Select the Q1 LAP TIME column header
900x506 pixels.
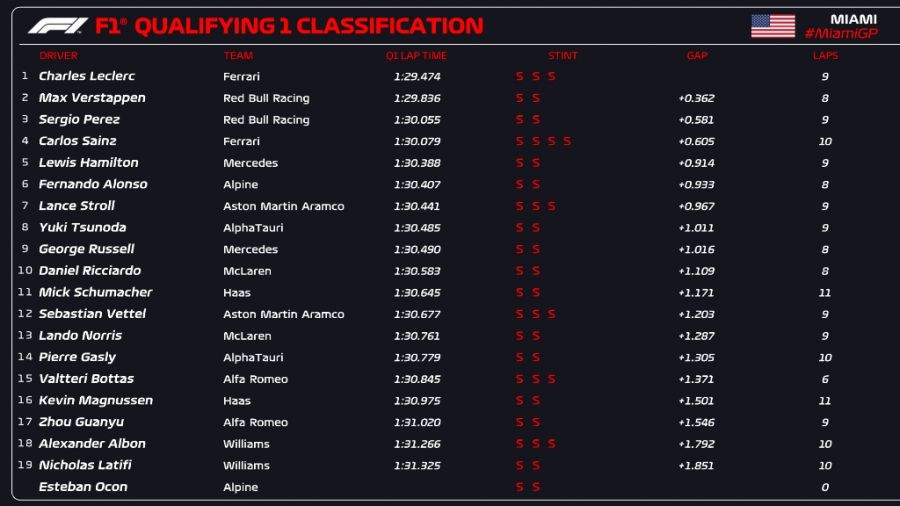point(416,56)
